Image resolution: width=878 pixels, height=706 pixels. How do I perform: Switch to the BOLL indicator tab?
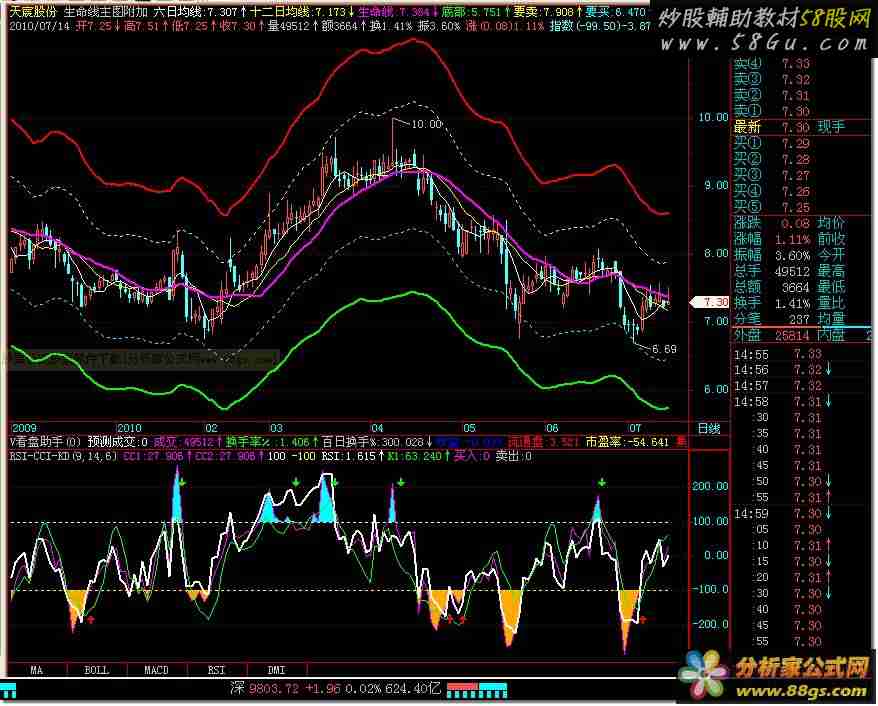click(x=97, y=670)
